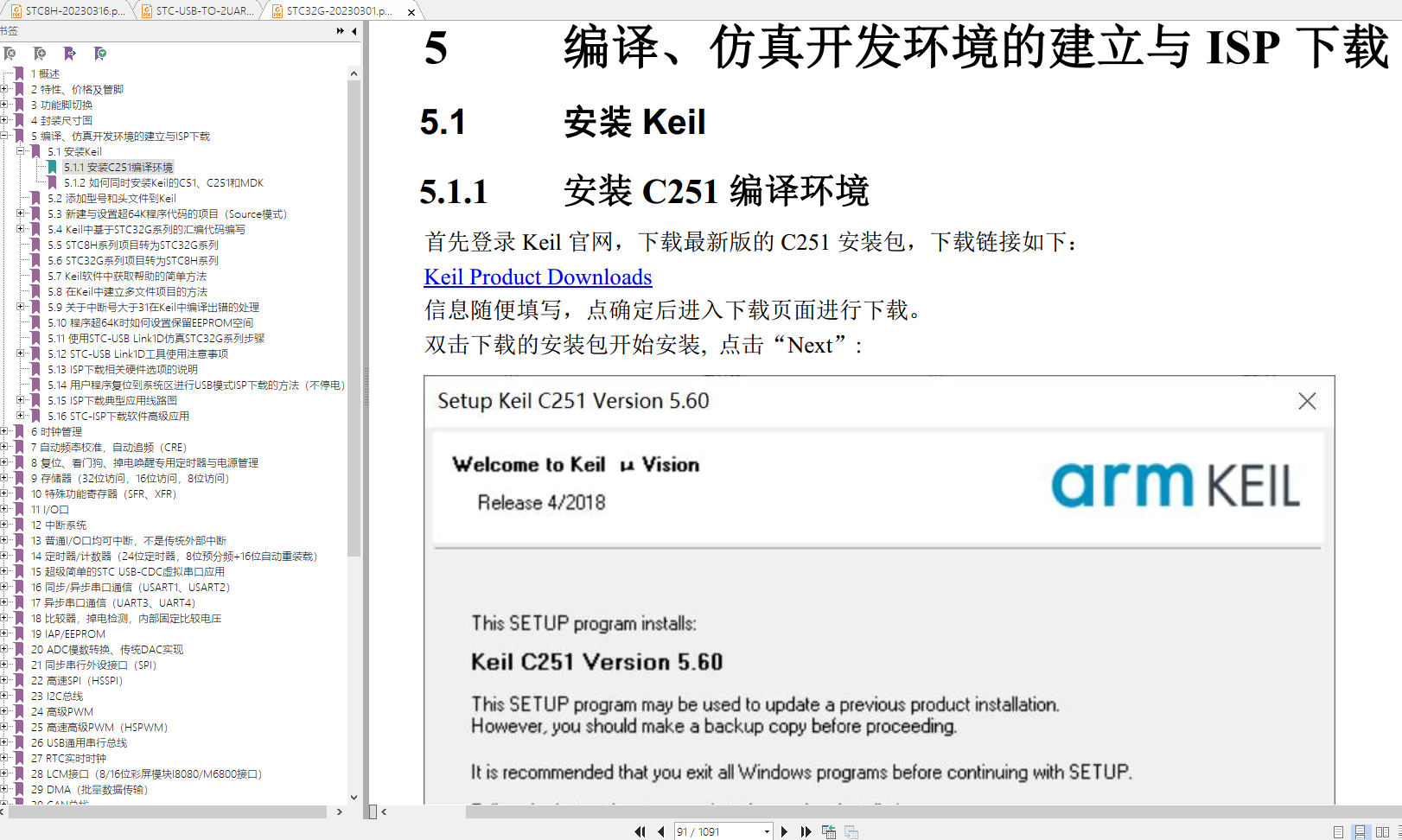
Task: Click the PDF icon on STC8H tab
Action: [x=16, y=11]
